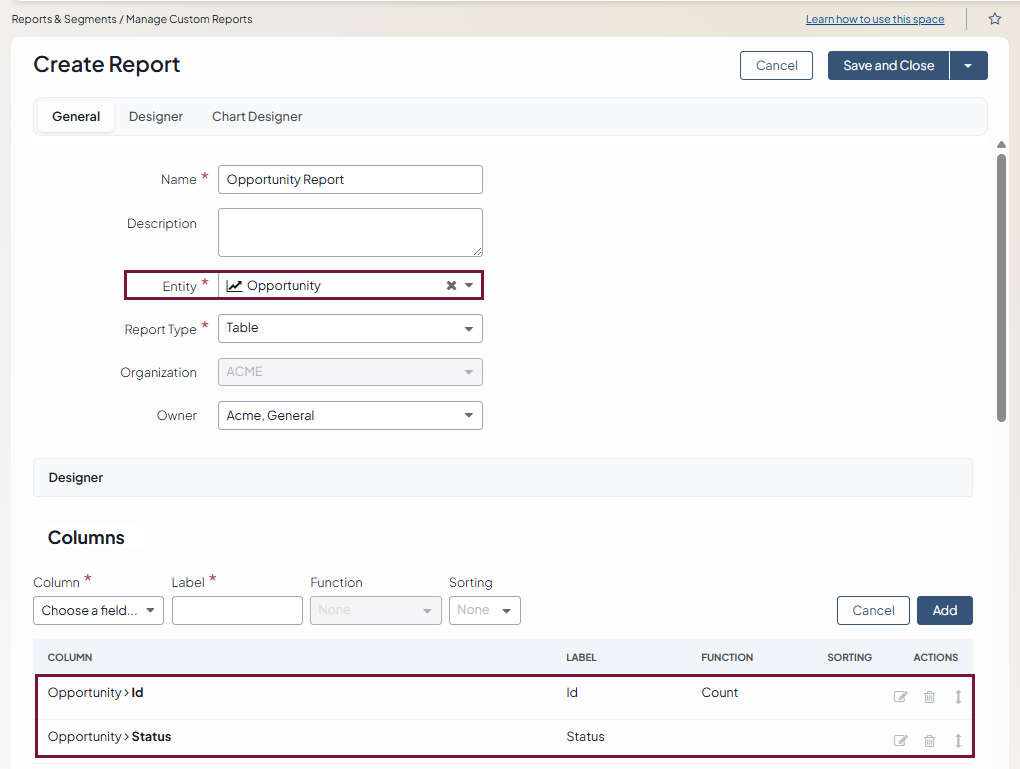The width and height of the screenshot is (1020, 769).
Task: Delete the Opportunity Id column row
Action: (x=929, y=697)
